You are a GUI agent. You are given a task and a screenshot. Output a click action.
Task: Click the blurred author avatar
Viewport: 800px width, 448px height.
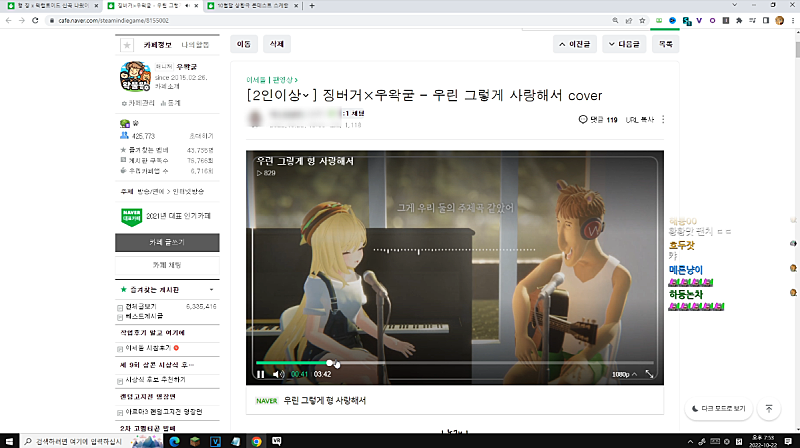tap(255, 118)
